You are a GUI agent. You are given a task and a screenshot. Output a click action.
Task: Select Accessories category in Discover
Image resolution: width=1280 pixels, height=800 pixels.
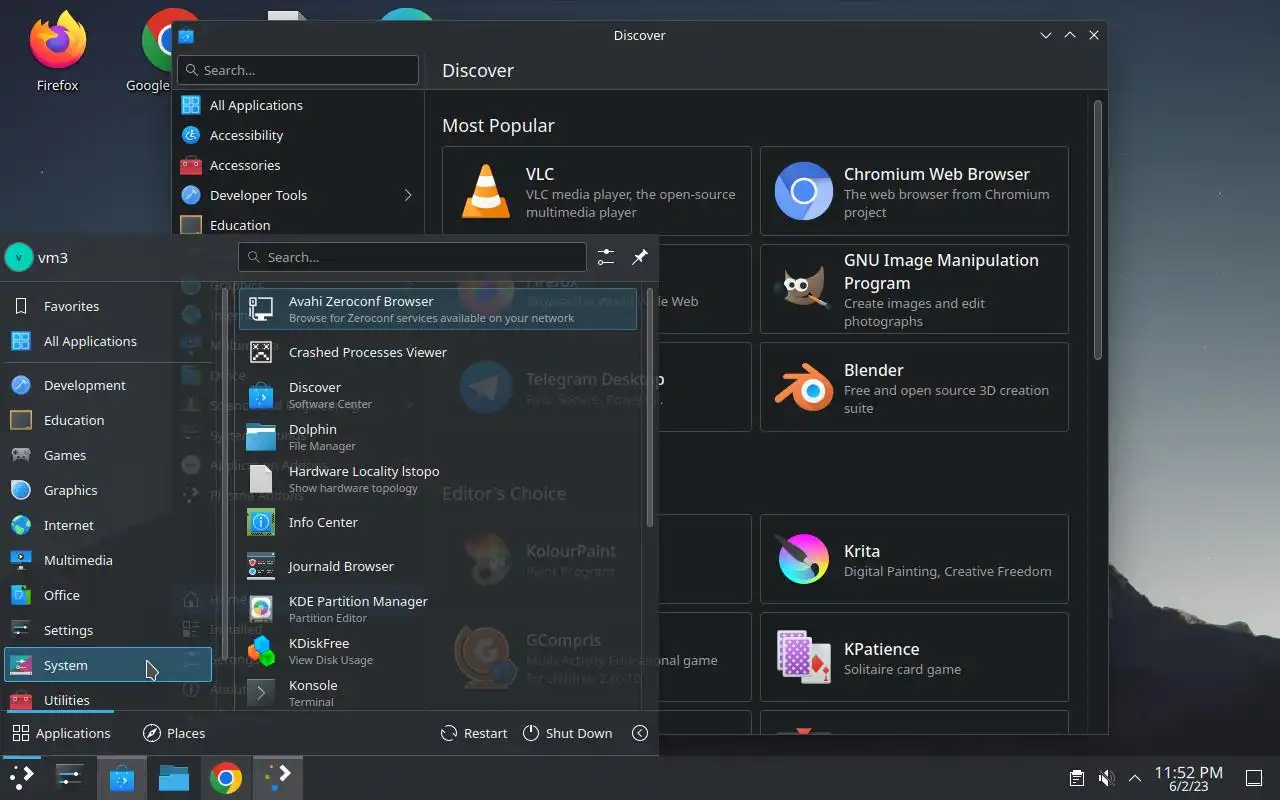(297, 165)
